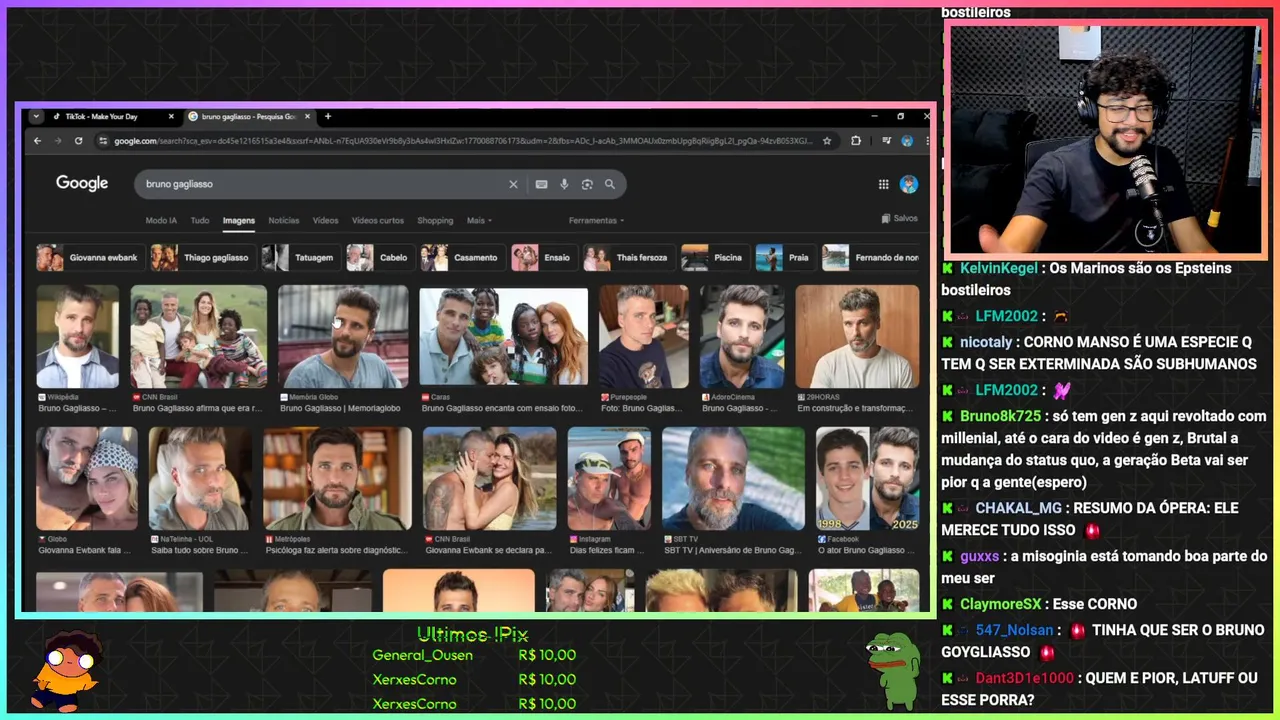Filter by Cabelo chip
This screenshot has height=720, width=1280.
[x=380, y=257]
